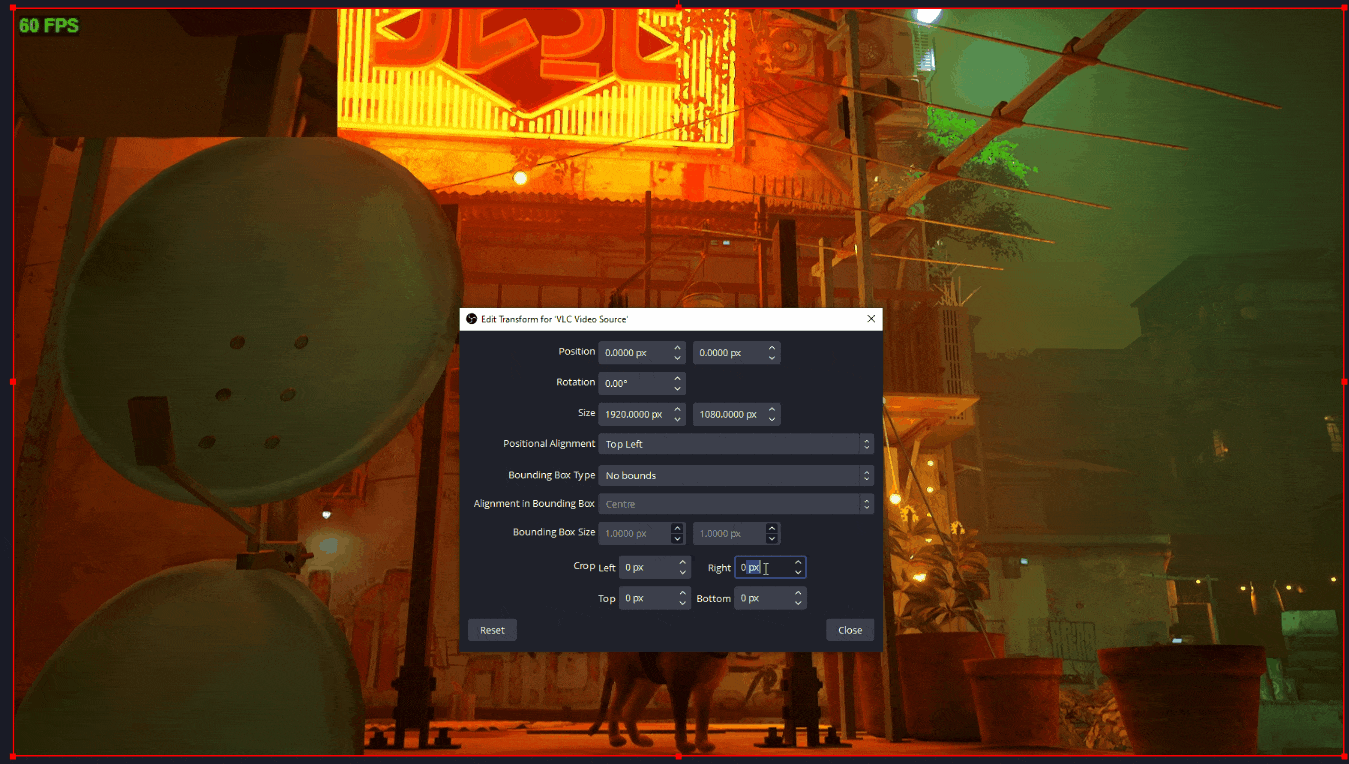
Task: Increase Crop Left using the up arrow
Action: pos(683,562)
